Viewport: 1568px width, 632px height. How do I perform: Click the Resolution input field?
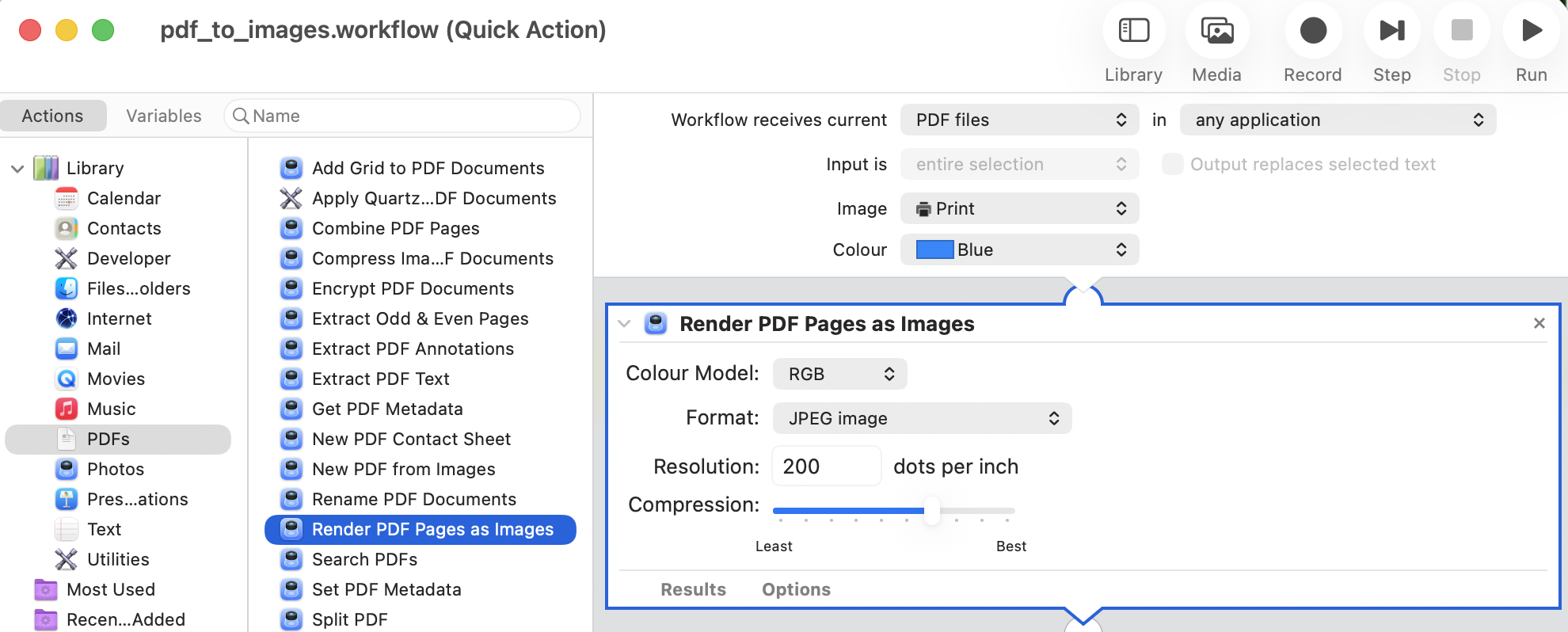coord(826,466)
